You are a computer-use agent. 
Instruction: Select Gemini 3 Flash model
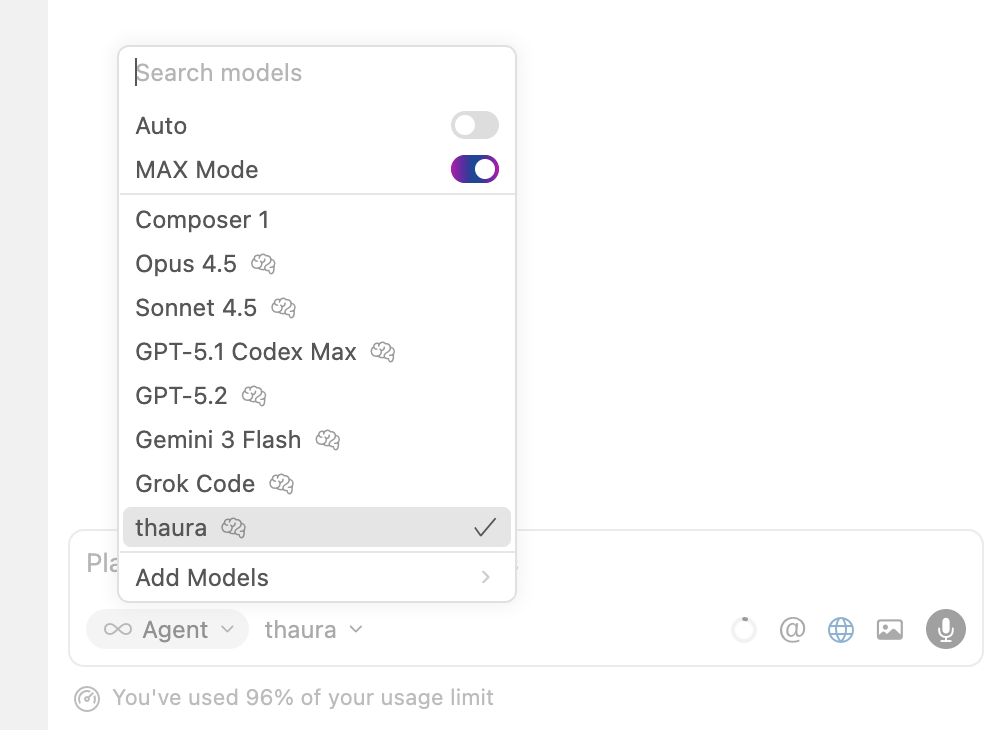point(218,440)
